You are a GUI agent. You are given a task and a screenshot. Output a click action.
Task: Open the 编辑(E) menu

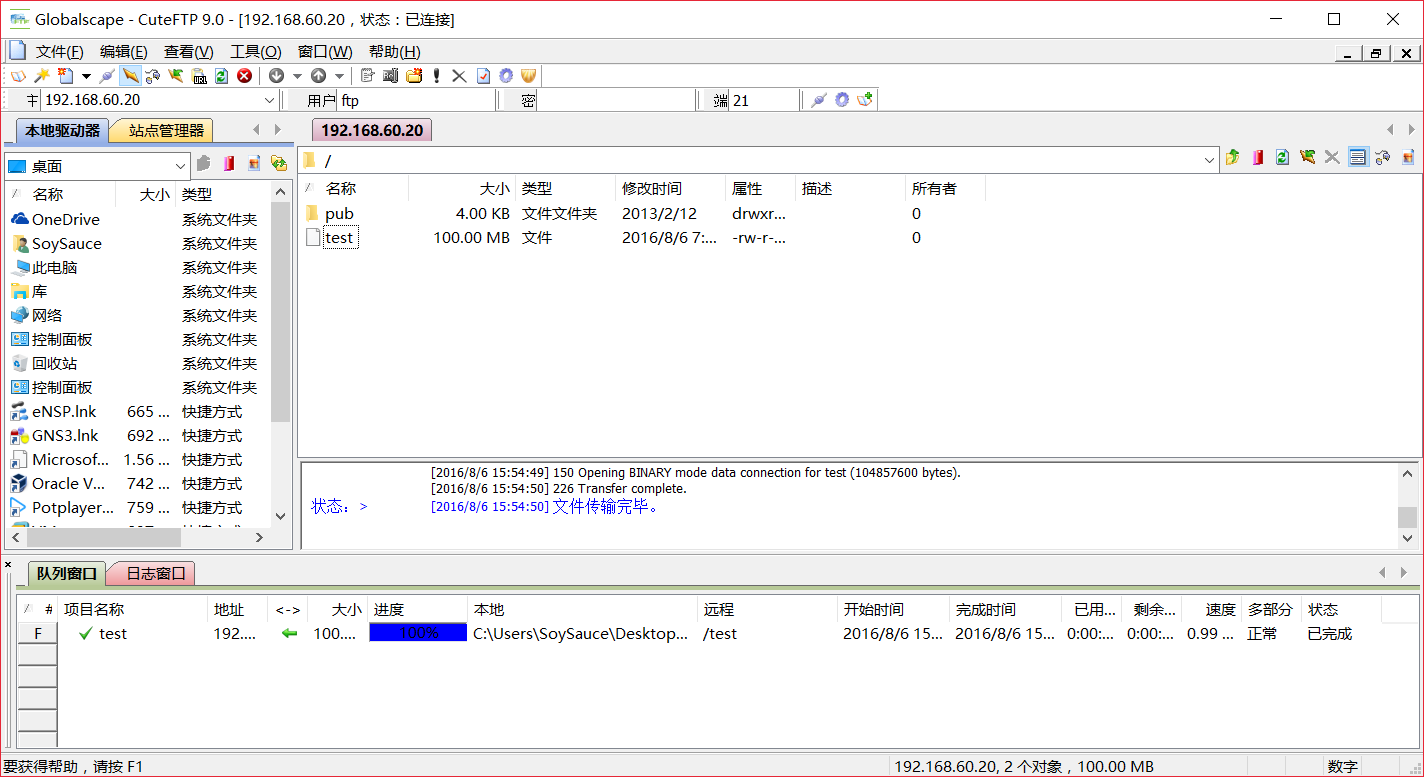coord(124,52)
